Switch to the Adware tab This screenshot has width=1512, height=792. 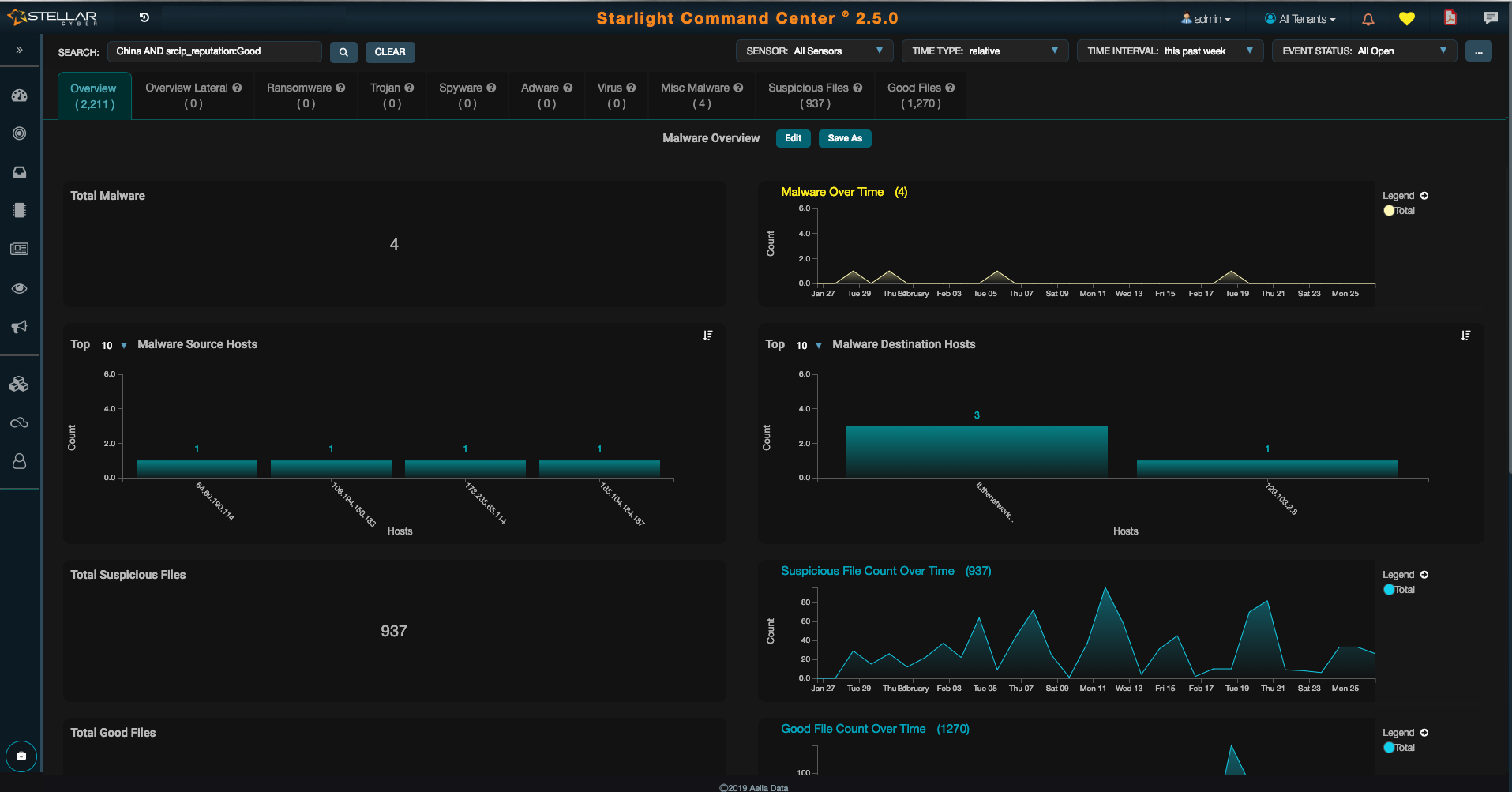coord(546,96)
